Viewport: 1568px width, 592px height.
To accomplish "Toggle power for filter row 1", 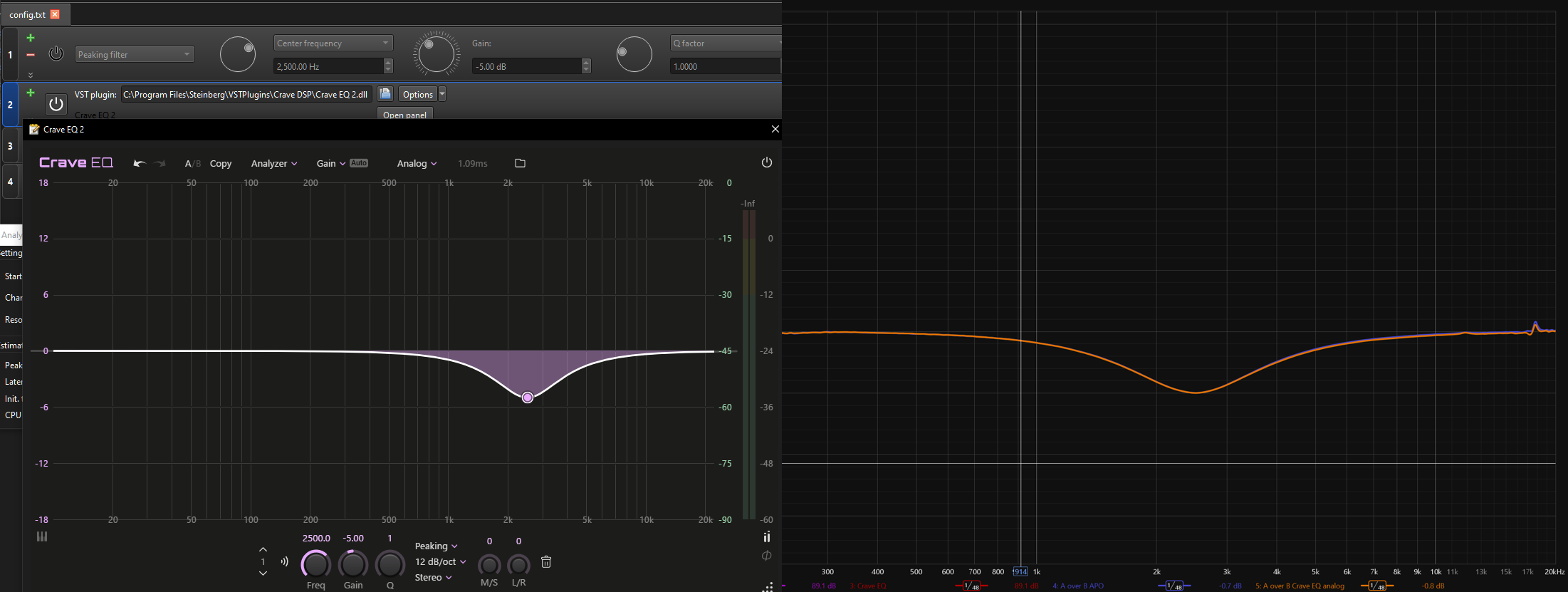I will (56, 53).
